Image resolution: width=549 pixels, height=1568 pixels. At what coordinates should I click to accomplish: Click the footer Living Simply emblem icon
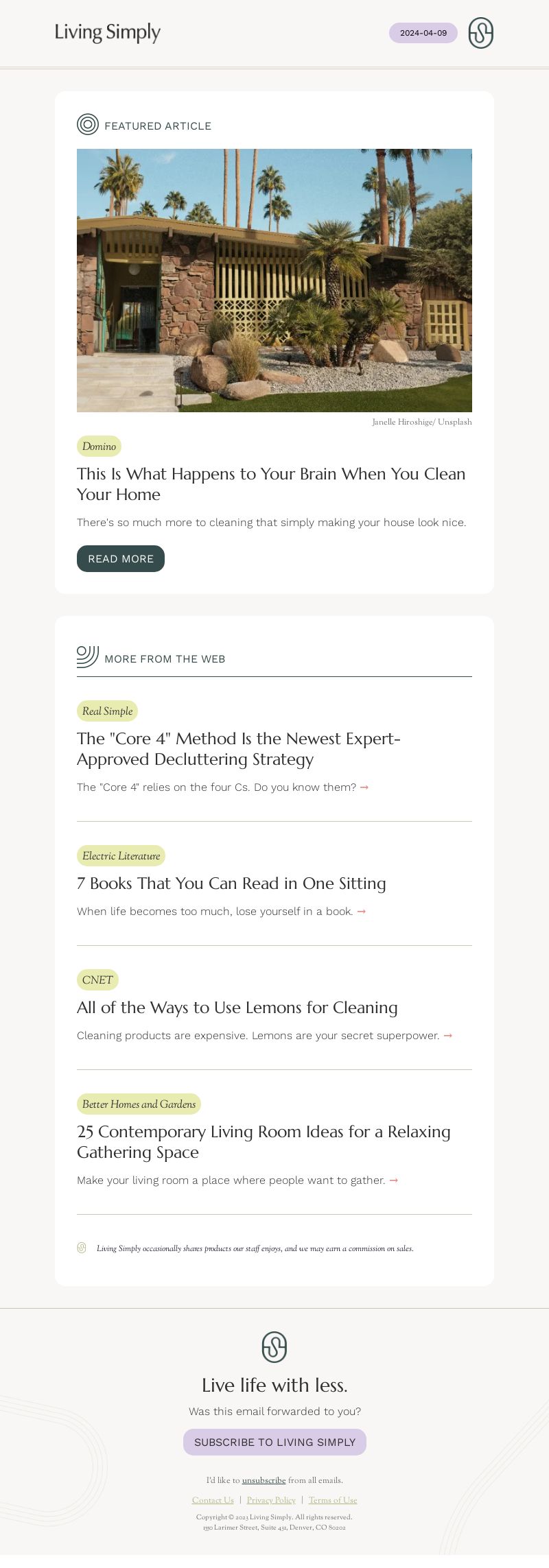[274, 1347]
